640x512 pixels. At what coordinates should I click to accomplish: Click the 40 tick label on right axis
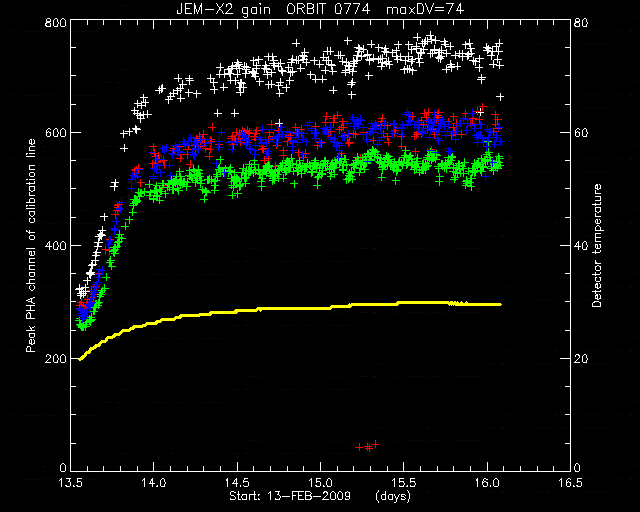click(x=581, y=245)
